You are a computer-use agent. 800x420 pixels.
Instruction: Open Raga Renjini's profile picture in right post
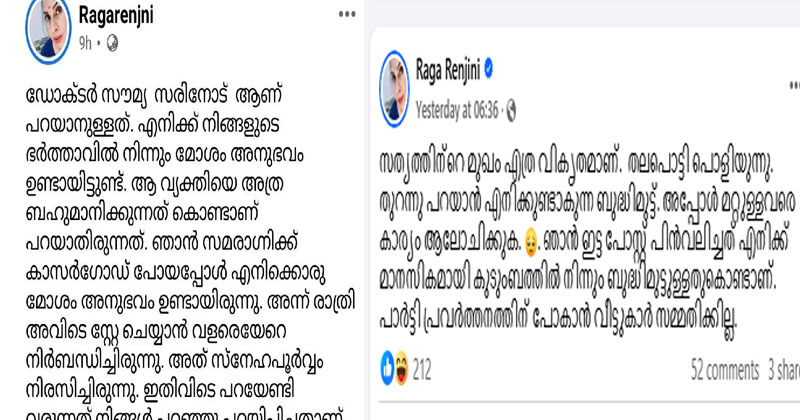click(394, 89)
